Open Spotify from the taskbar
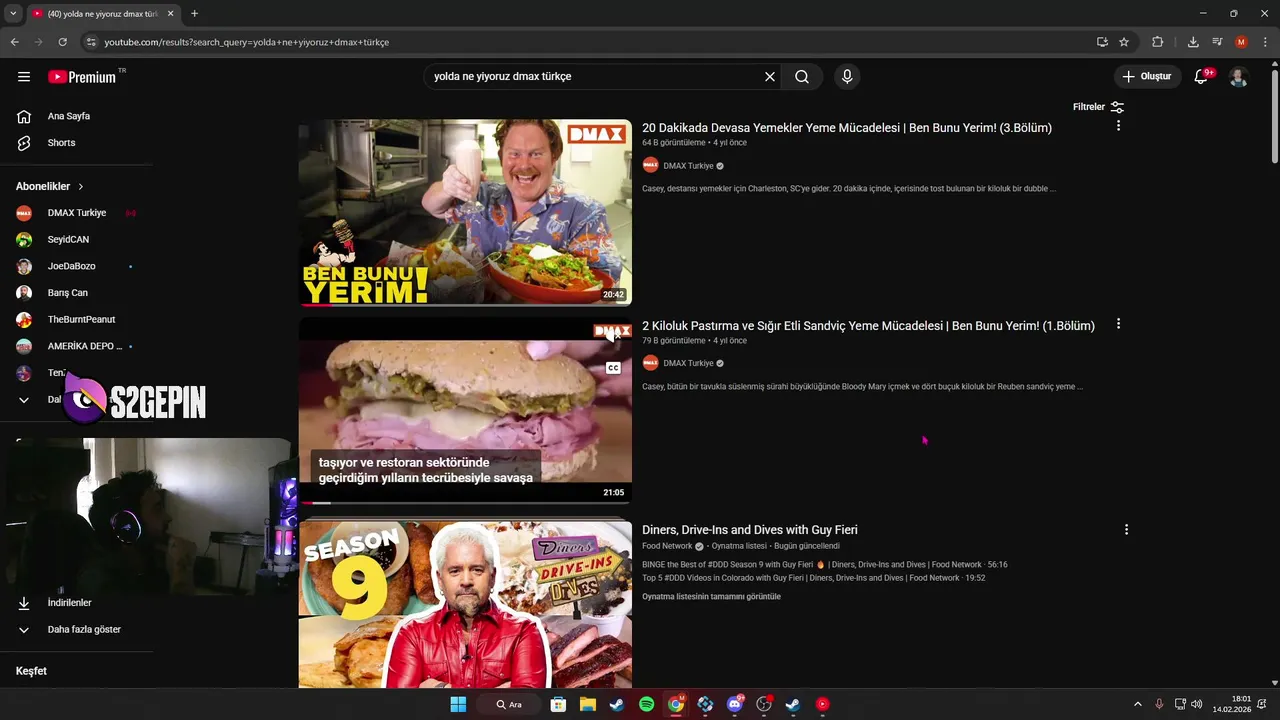The height and width of the screenshot is (720, 1280). point(646,704)
